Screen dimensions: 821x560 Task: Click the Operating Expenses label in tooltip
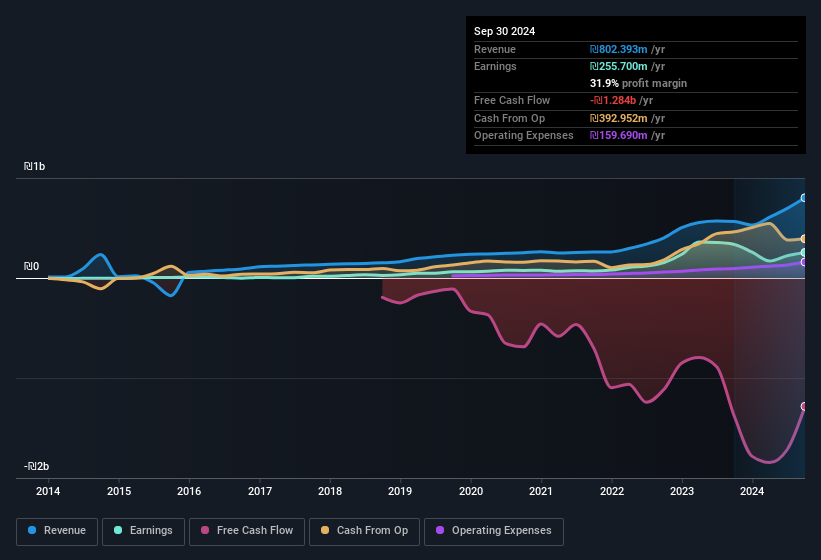point(524,135)
